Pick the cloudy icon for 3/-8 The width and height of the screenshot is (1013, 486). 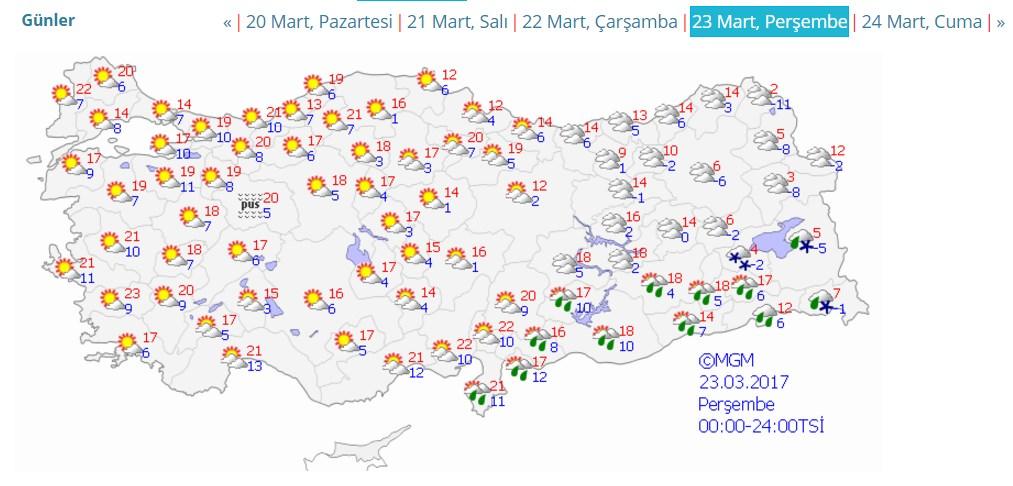pyautogui.click(x=777, y=184)
